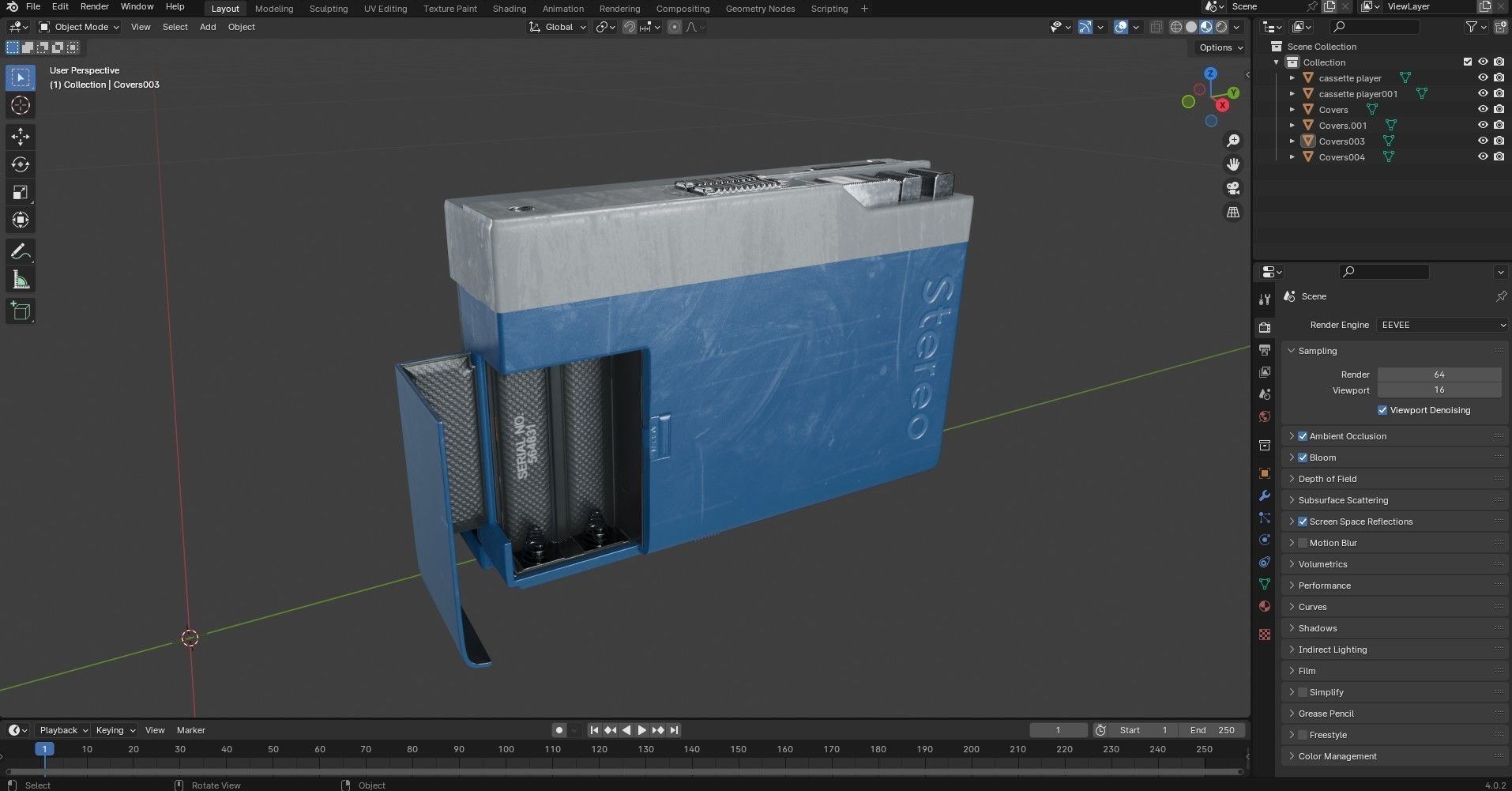Open the Material properties tab
1512x791 pixels.
1265,606
